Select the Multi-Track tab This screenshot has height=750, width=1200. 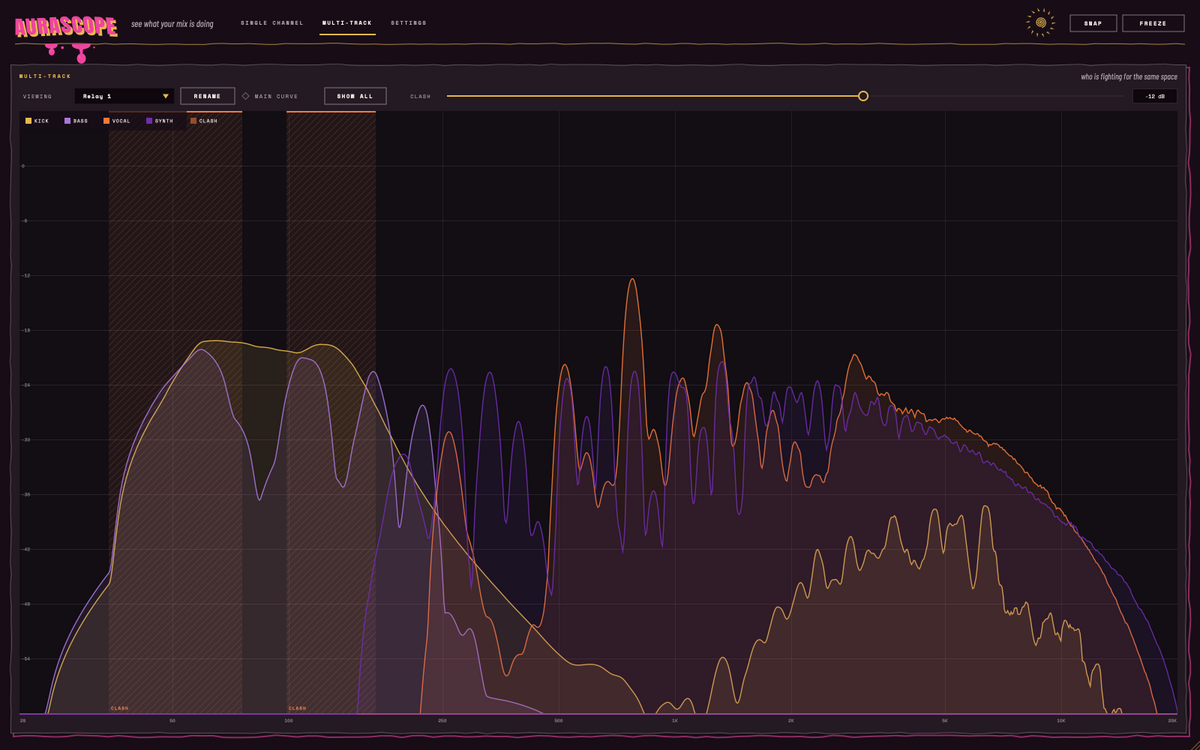348,23
